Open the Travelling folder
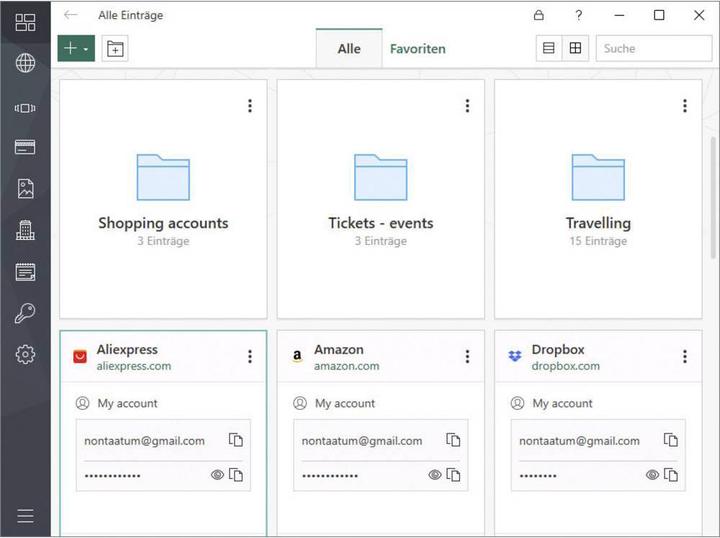The image size is (720, 538). [598, 199]
